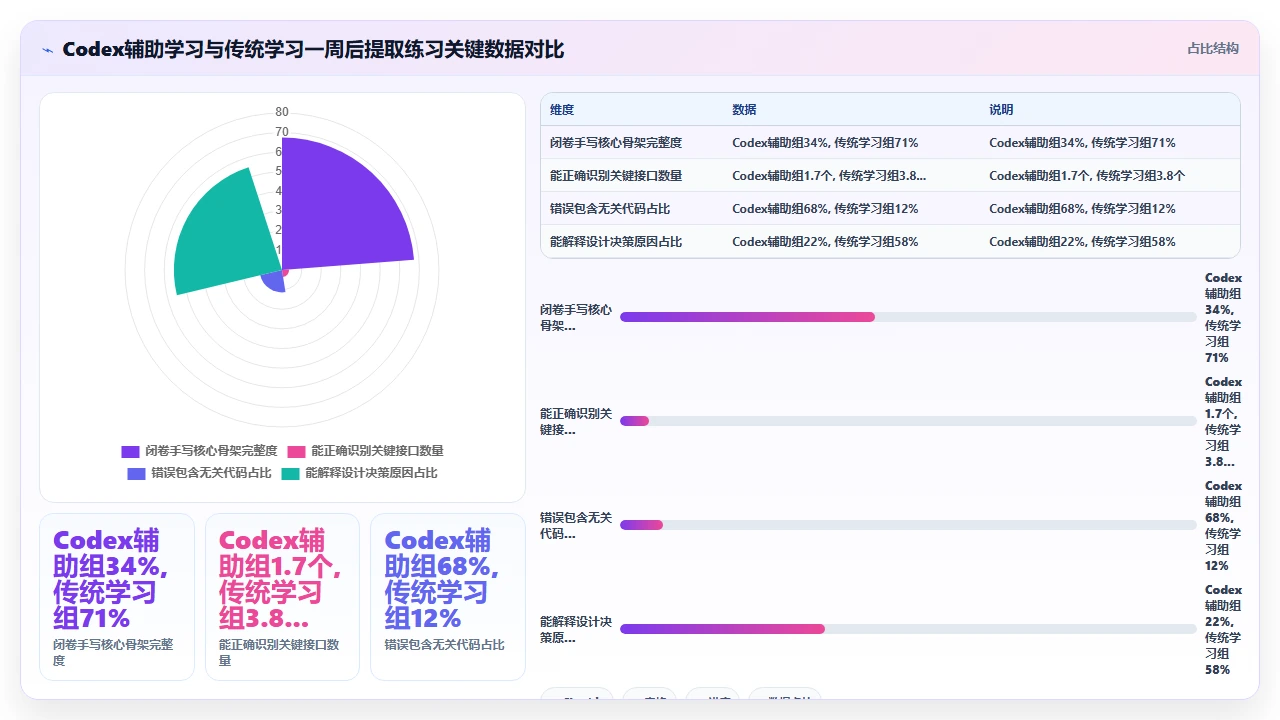
Task: Click the 说明 column header
Action: 1001,110
